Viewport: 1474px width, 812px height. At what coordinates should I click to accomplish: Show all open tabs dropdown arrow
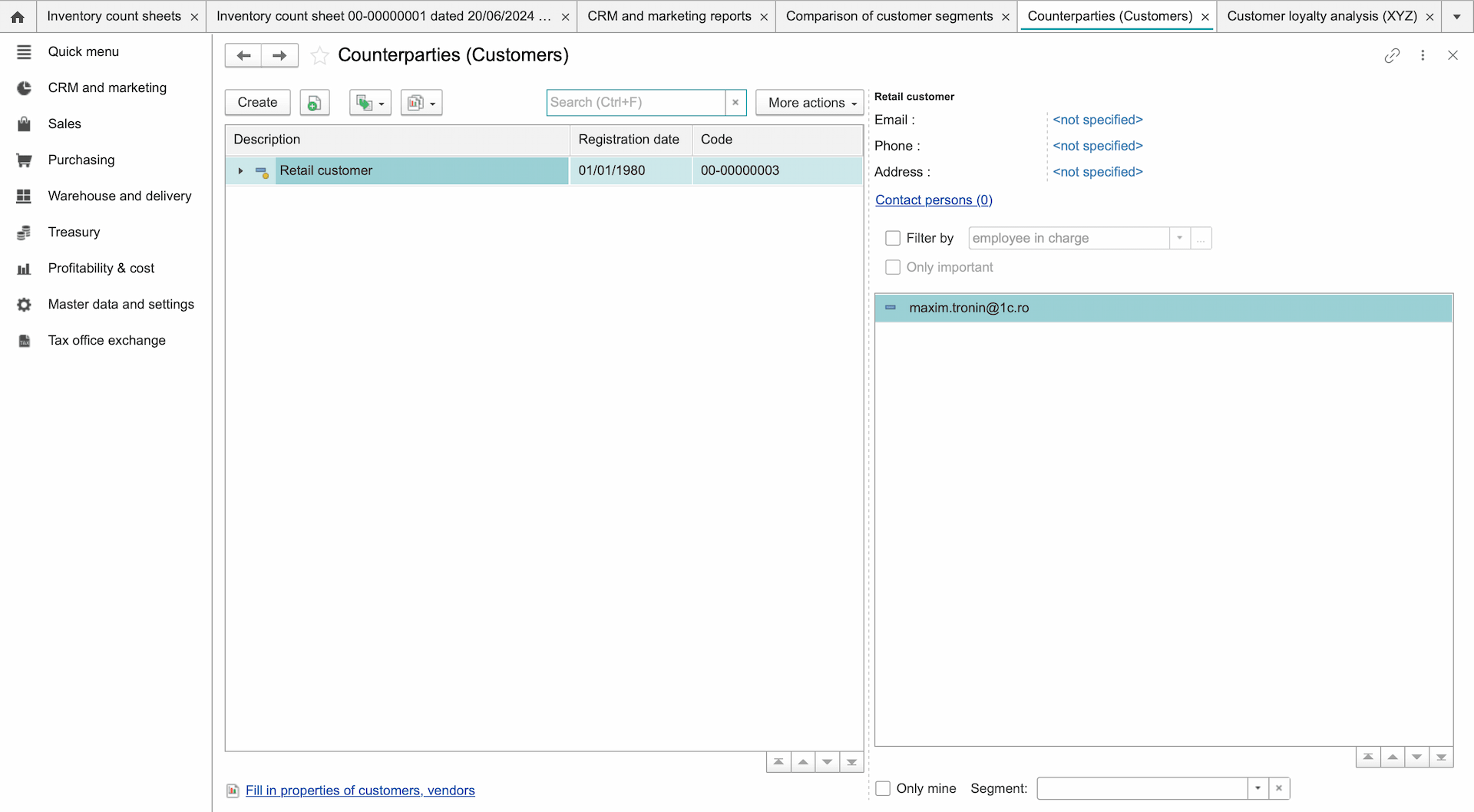pyautogui.click(x=1456, y=16)
